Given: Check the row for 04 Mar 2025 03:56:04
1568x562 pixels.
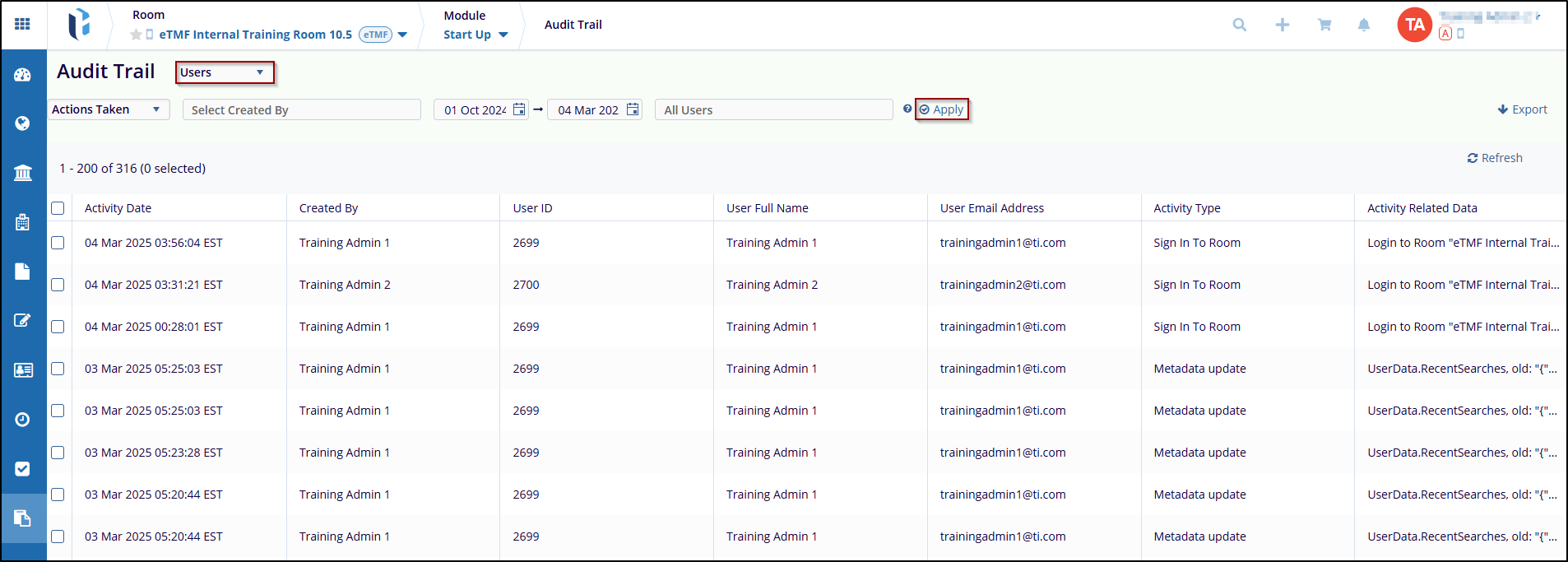Looking at the screenshot, I should [58, 243].
